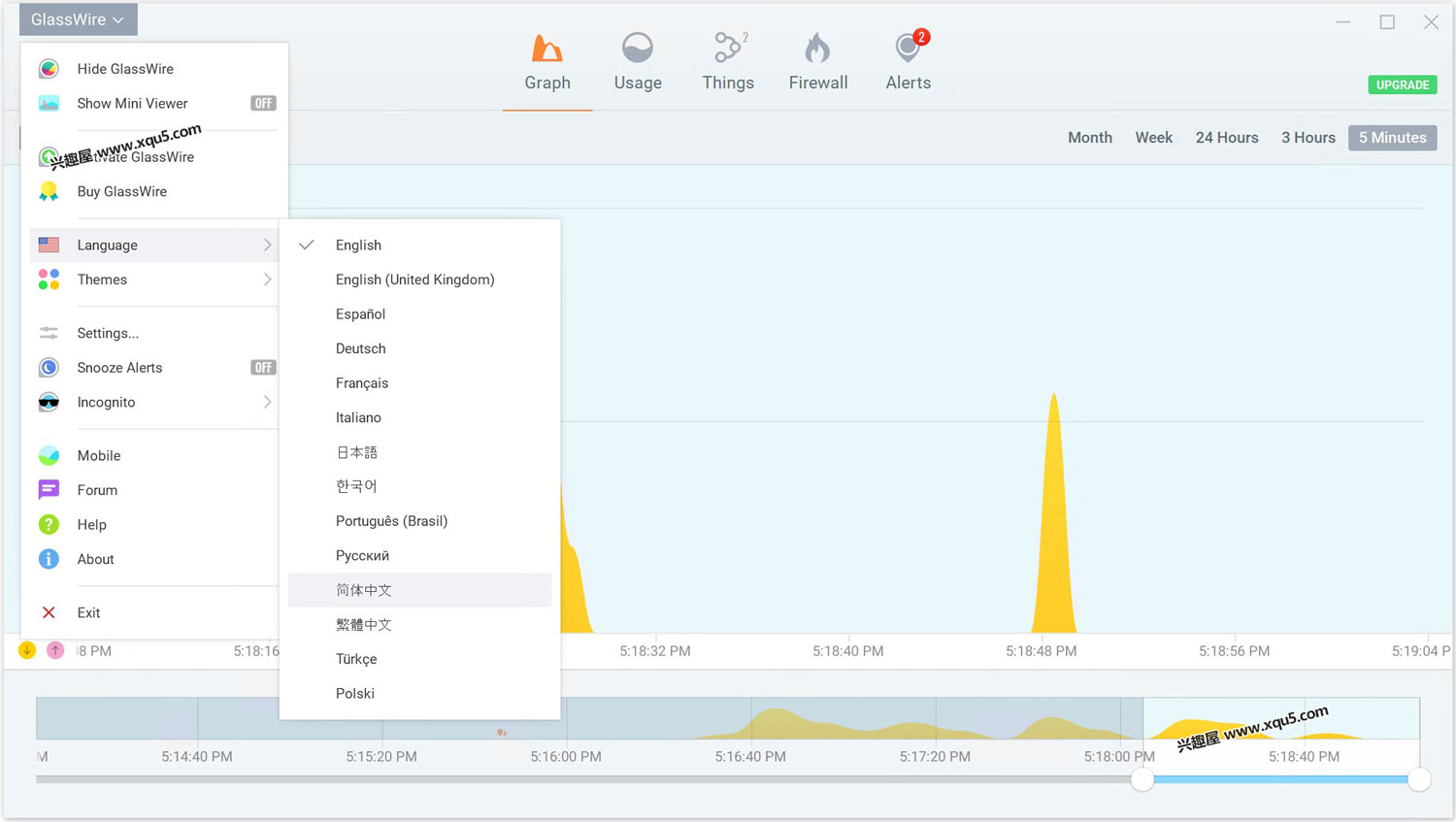Click the Buy GlassWire menu label
This screenshot has width=1456, height=822.
point(122,191)
